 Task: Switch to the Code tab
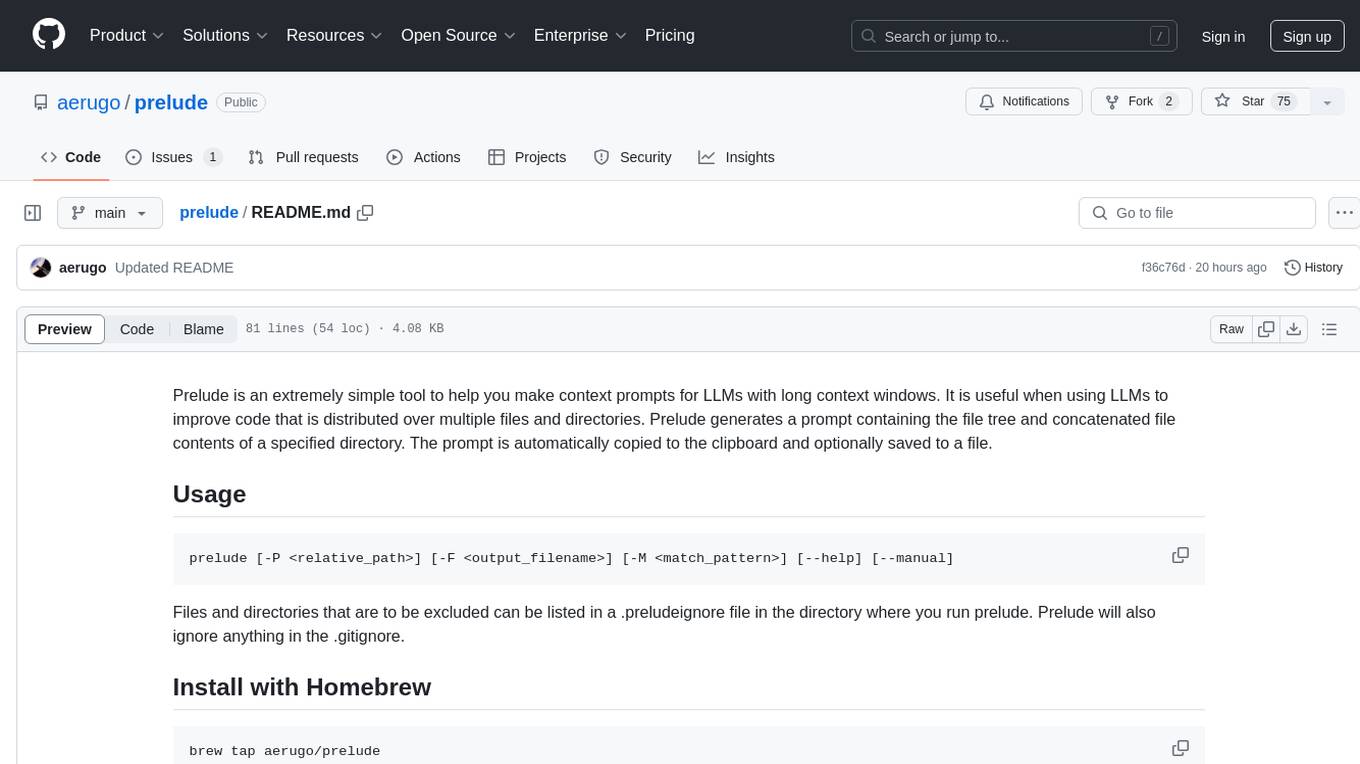click(x=71, y=157)
